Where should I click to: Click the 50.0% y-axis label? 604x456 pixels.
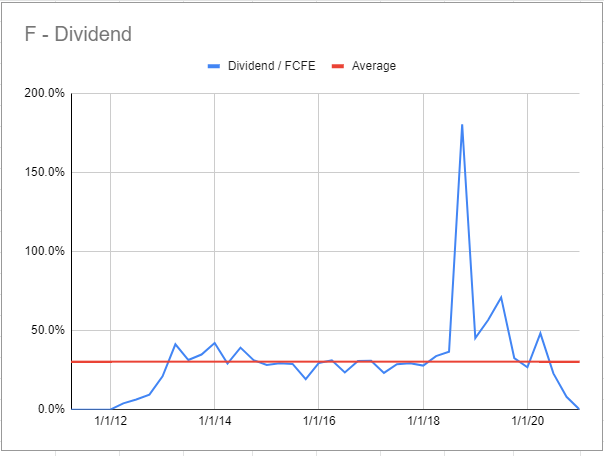point(48,330)
